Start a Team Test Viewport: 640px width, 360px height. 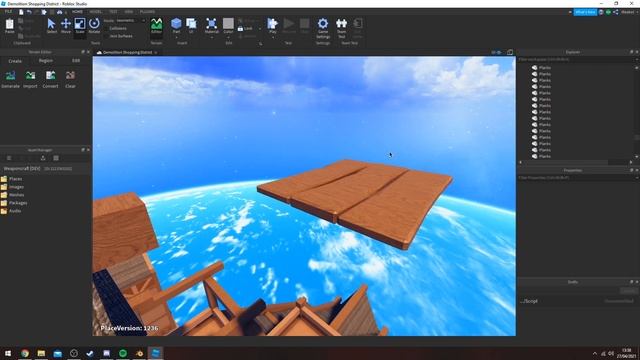click(341, 28)
